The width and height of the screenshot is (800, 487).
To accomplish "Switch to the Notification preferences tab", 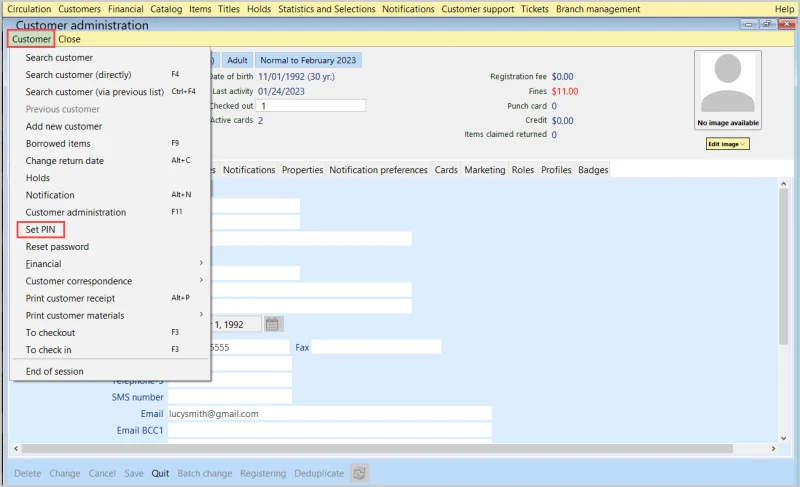I will pyautogui.click(x=378, y=170).
